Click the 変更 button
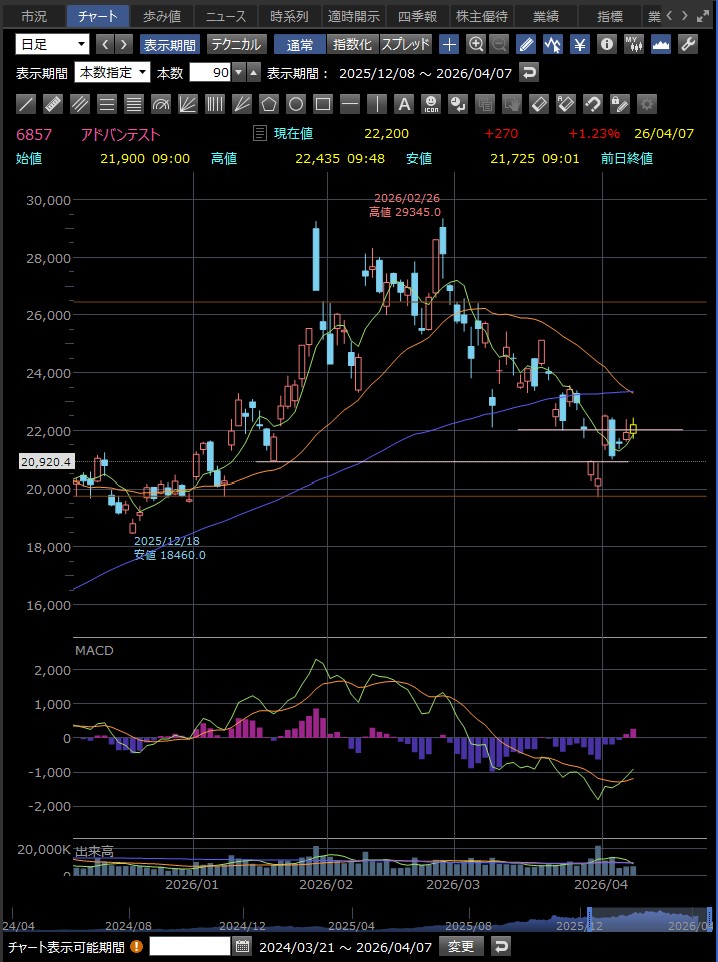 point(460,946)
